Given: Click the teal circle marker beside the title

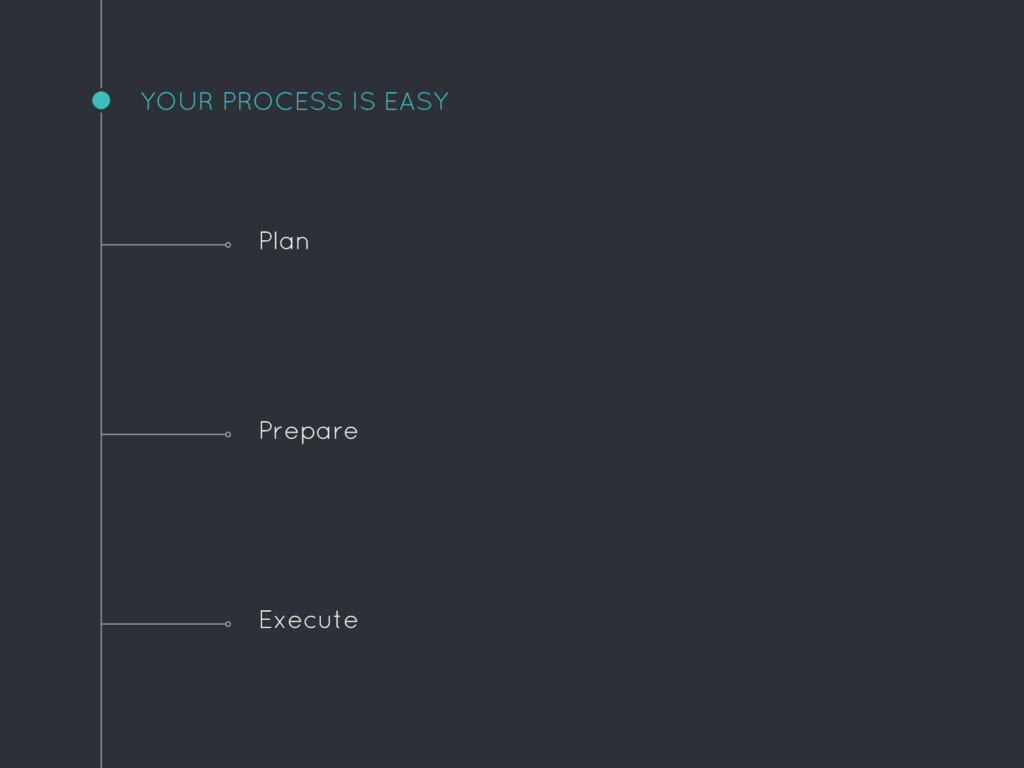Looking at the screenshot, I should click(101, 101).
